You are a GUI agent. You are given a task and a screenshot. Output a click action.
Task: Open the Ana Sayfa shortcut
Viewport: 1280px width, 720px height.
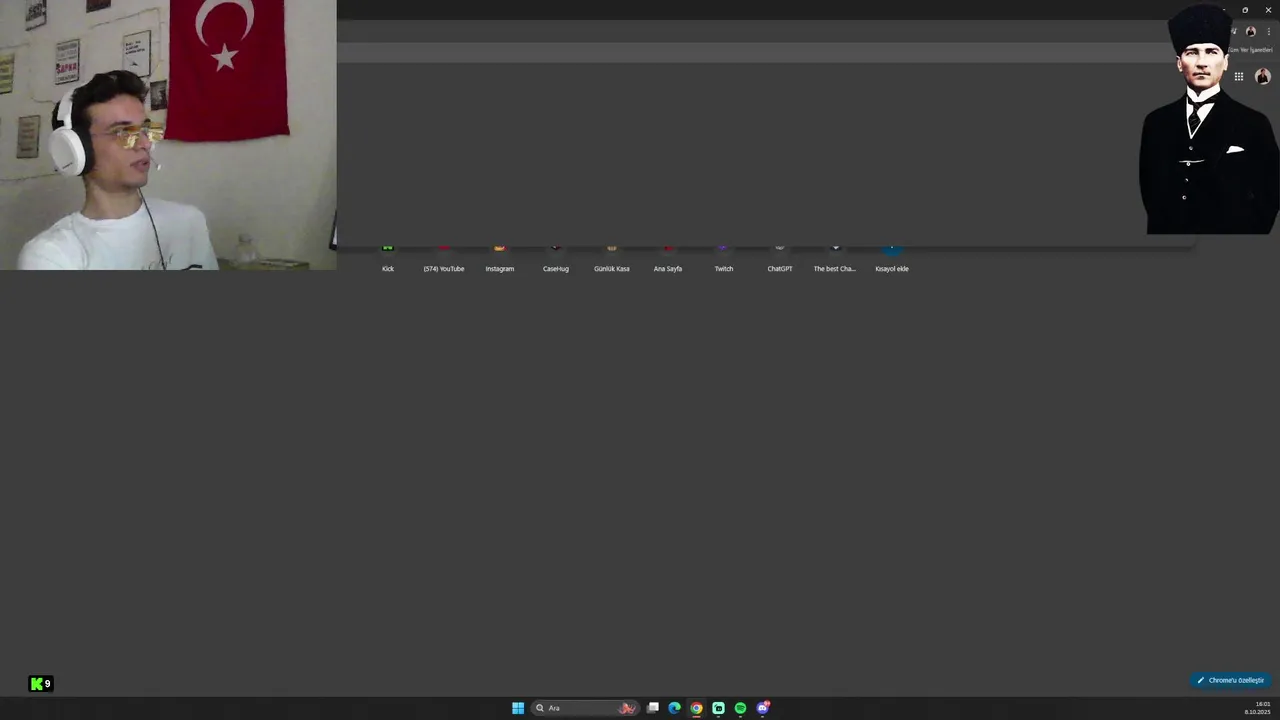[x=668, y=259]
